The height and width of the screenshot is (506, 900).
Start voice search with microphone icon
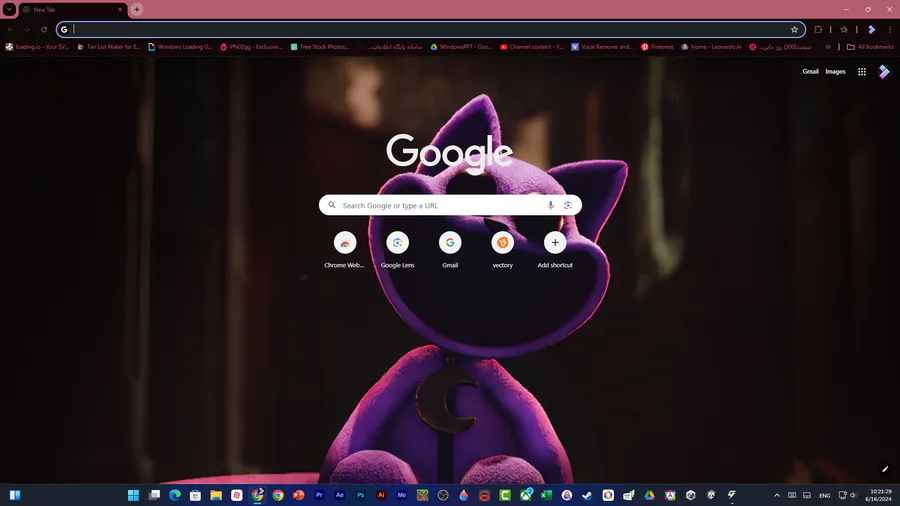550,205
